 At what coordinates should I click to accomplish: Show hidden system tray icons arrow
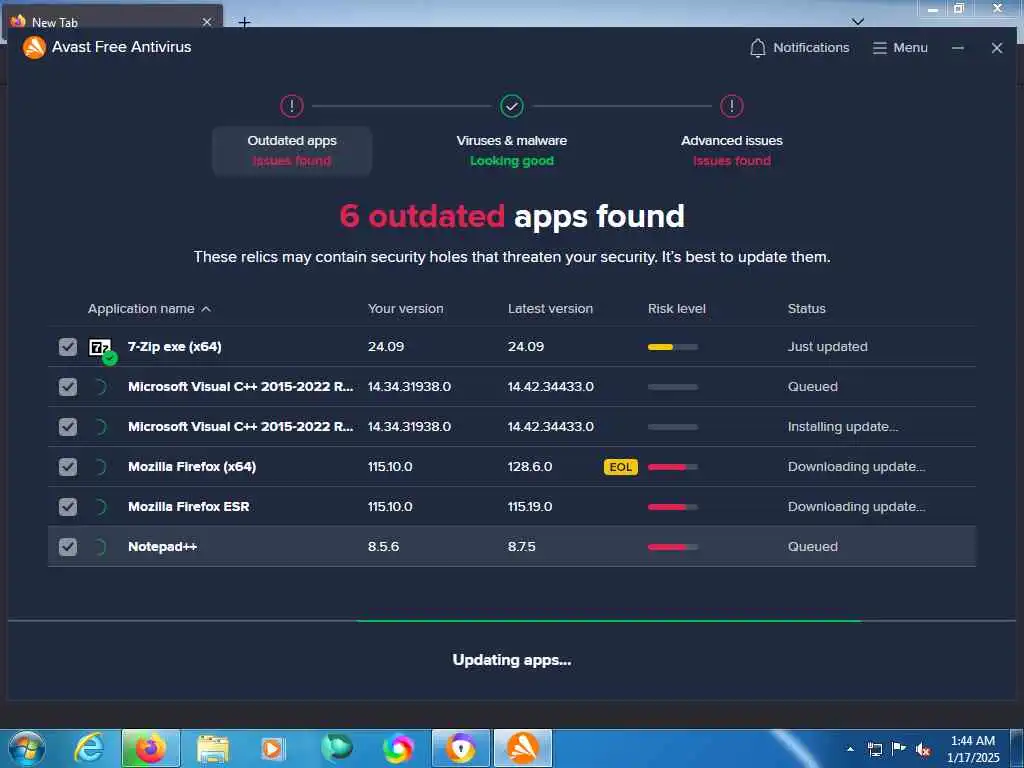coord(850,749)
